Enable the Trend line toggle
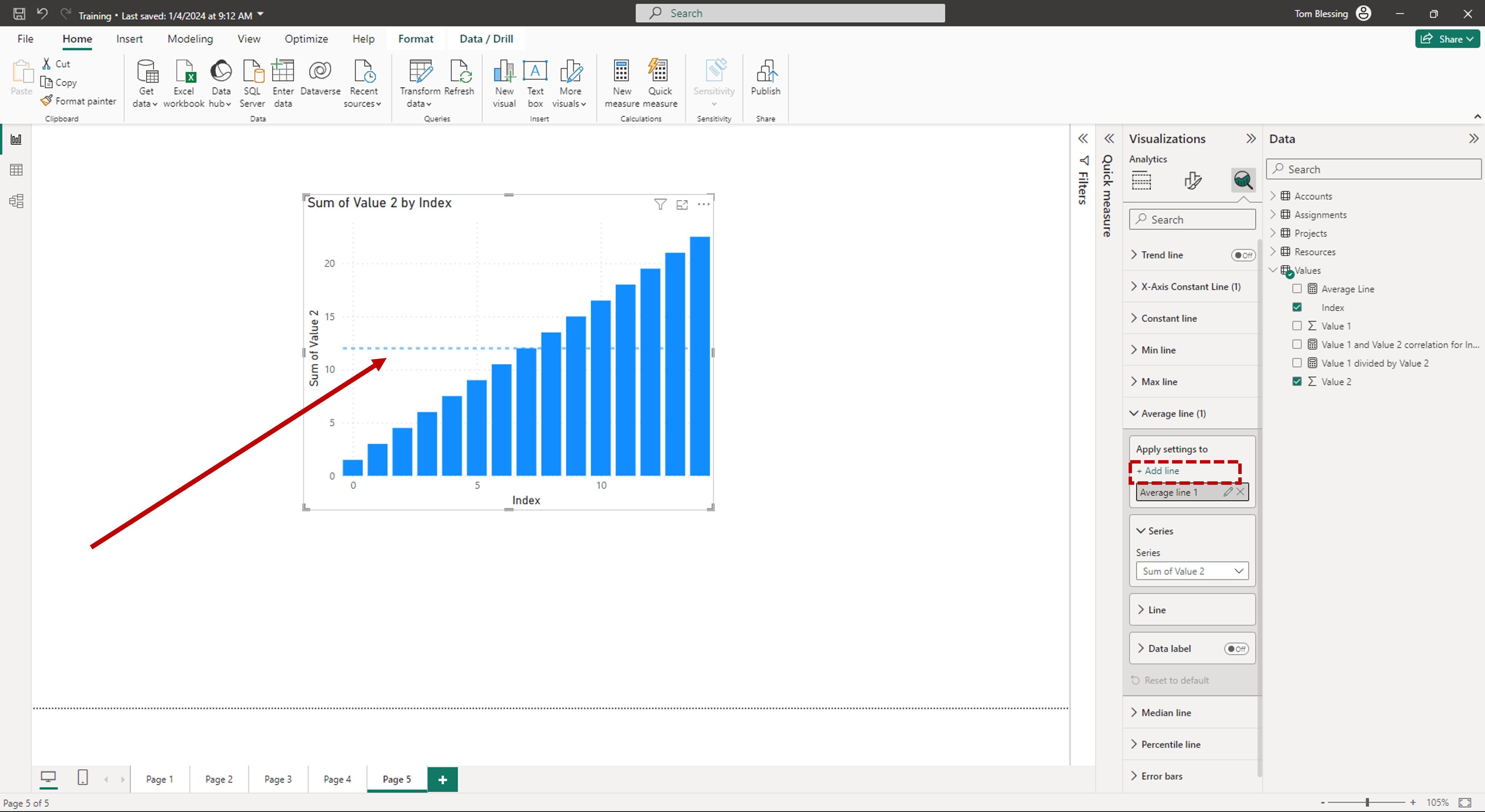The width and height of the screenshot is (1485, 812). point(1243,255)
